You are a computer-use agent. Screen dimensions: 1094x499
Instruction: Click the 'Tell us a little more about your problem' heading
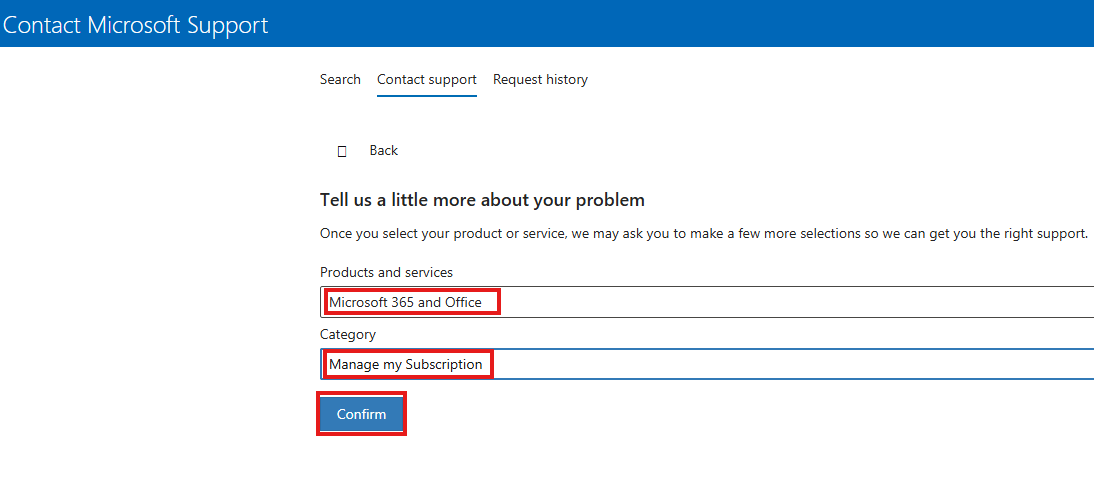[x=482, y=200]
